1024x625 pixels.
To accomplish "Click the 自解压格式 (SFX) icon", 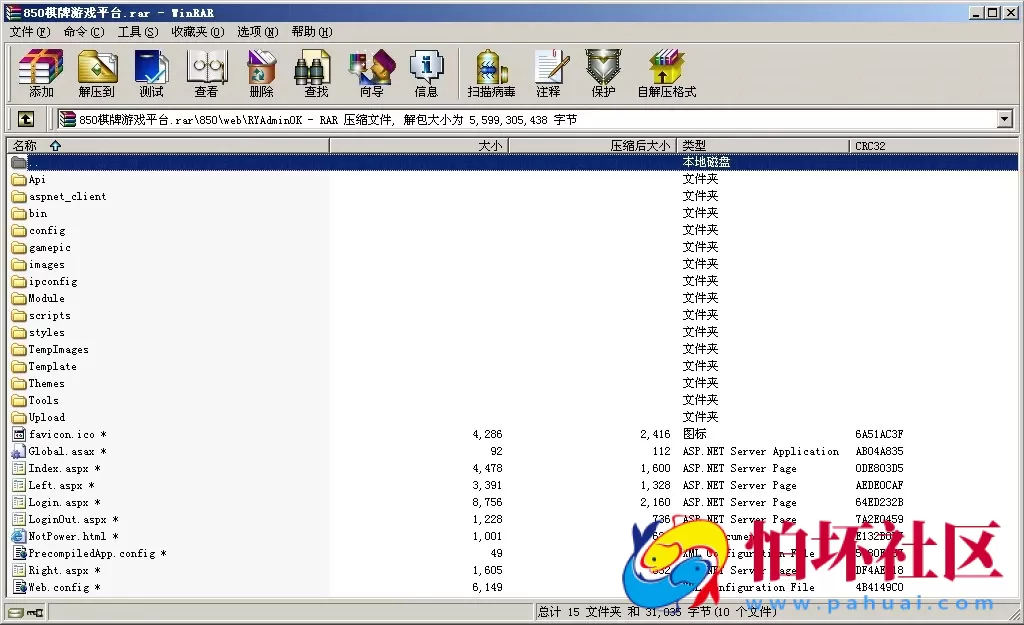I will click(x=666, y=74).
